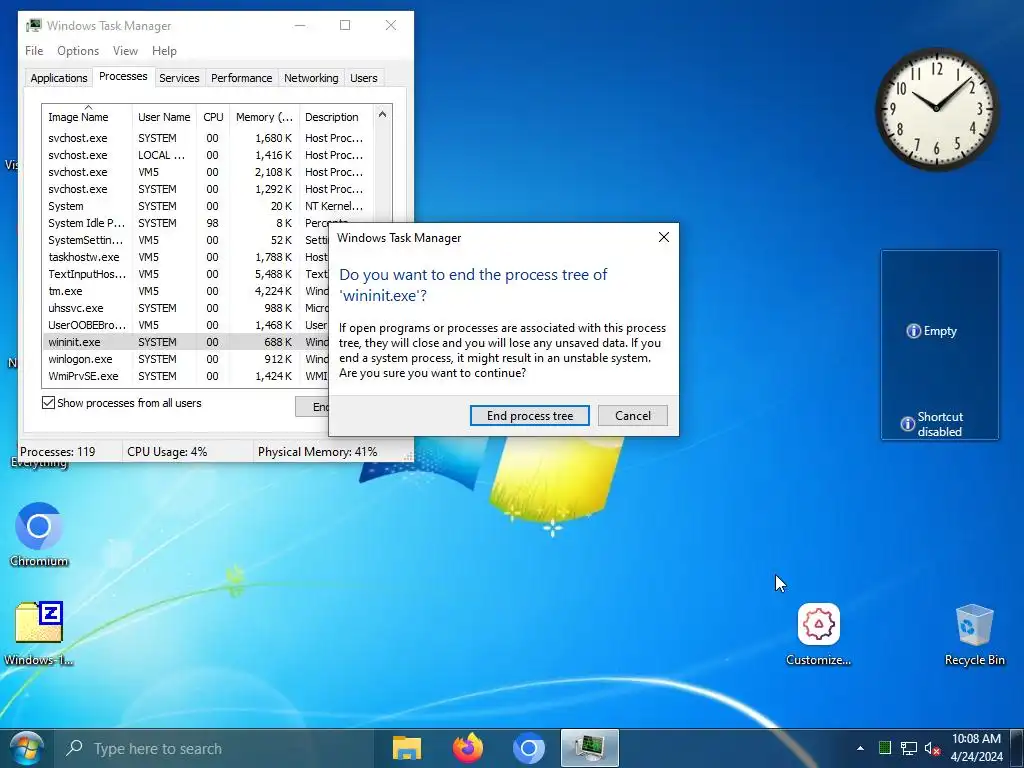The height and width of the screenshot is (768, 1024).
Task: Launch Firefox from the taskbar
Action: [x=468, y=748]
